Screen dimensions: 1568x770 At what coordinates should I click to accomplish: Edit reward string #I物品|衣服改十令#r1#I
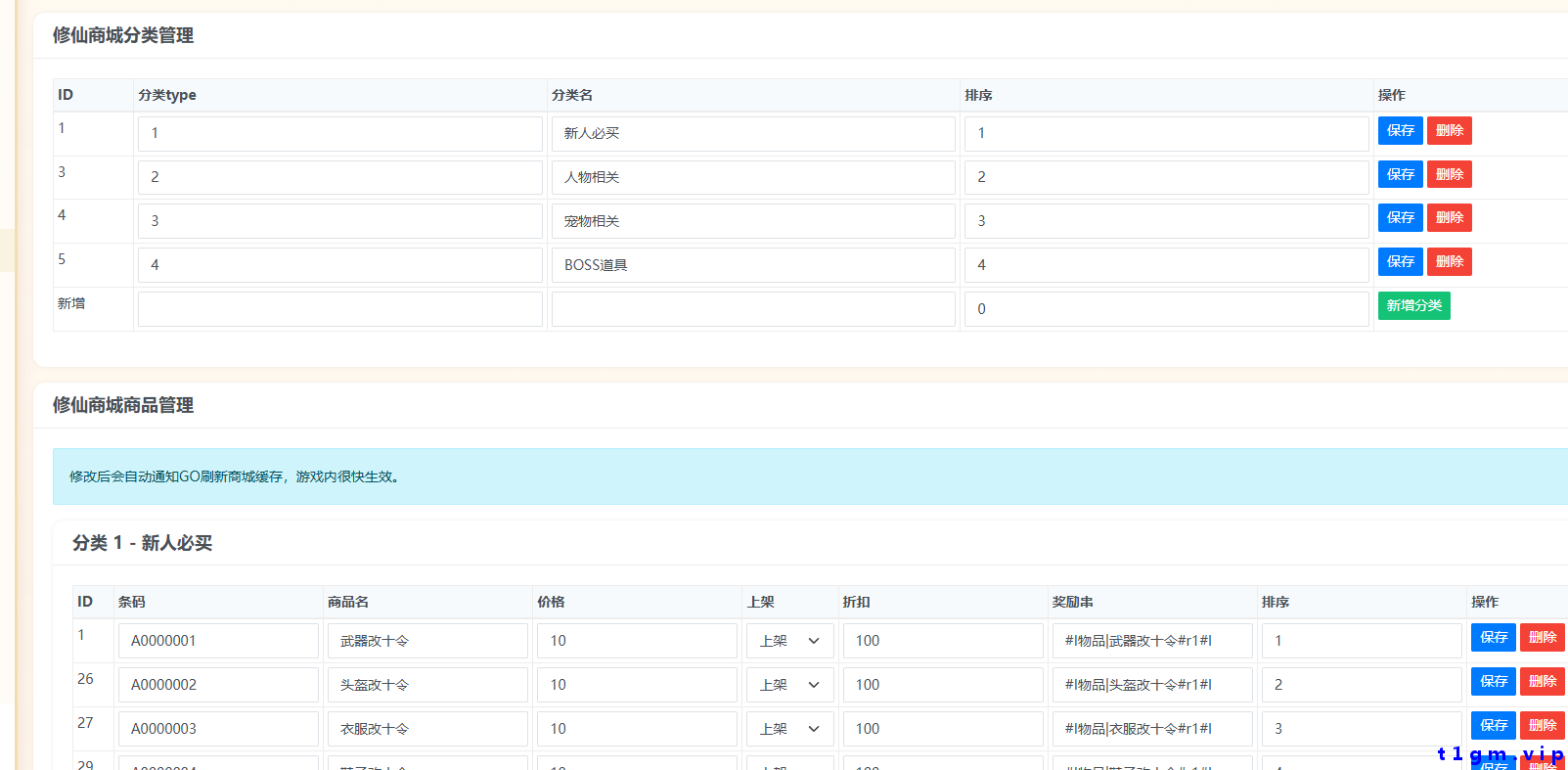(x=1152, y=729)
